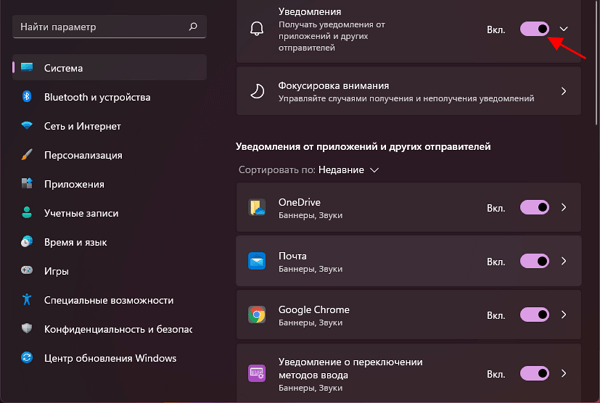Click Баннеры, Звуки under OneDrive

(x=310, y=215)
